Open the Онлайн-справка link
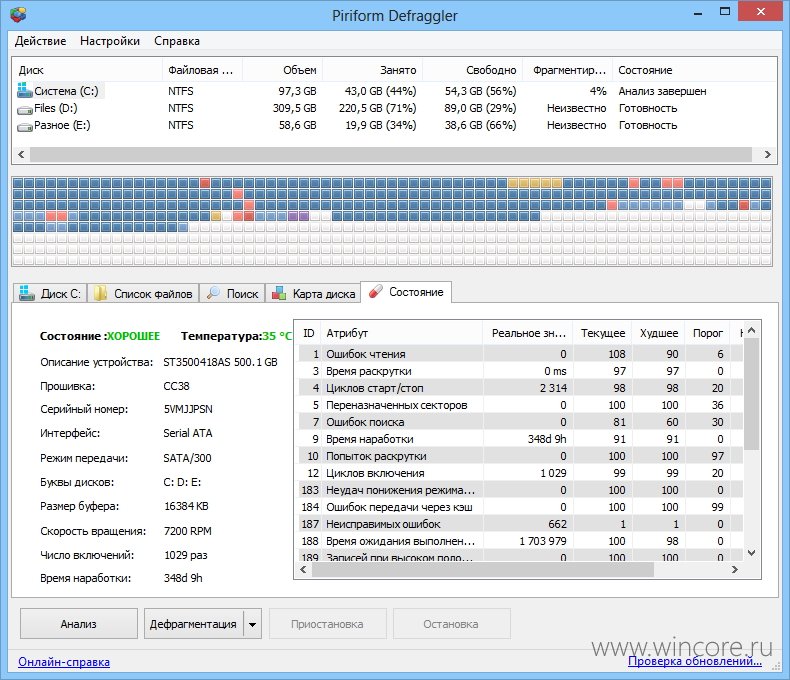The image size is (790, 680). pos(64,662)
